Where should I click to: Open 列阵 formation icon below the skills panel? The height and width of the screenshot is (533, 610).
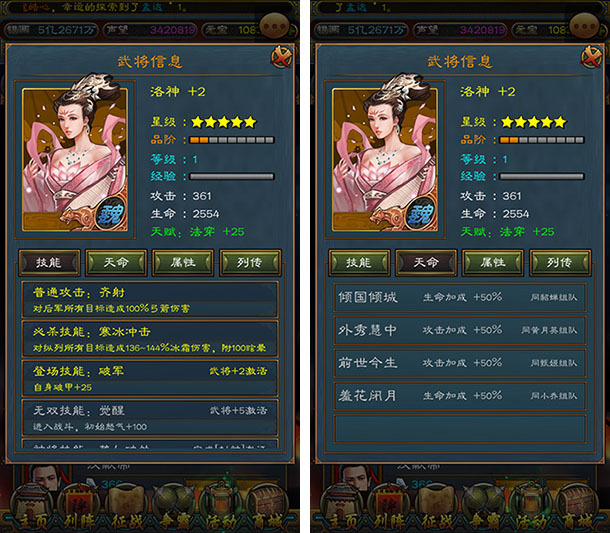tap(79, 507)
